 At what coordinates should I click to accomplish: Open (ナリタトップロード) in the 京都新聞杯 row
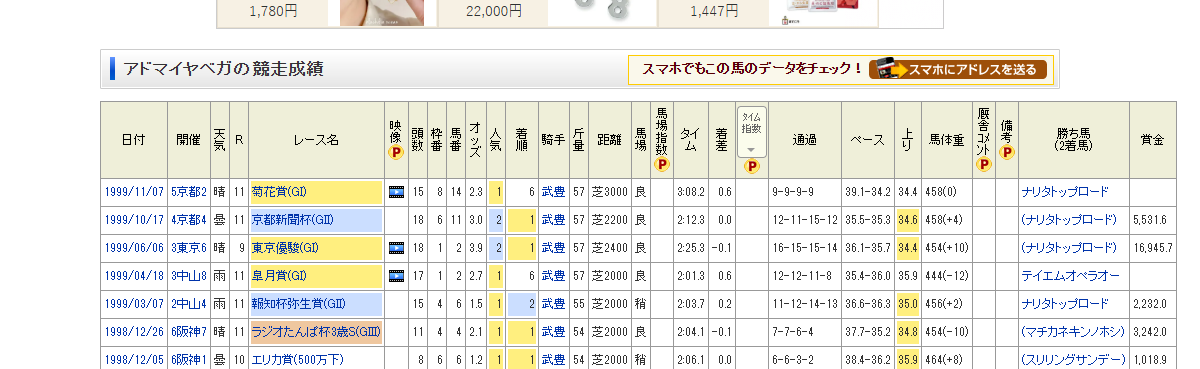pyautogui.click(x=1068, y=219)
